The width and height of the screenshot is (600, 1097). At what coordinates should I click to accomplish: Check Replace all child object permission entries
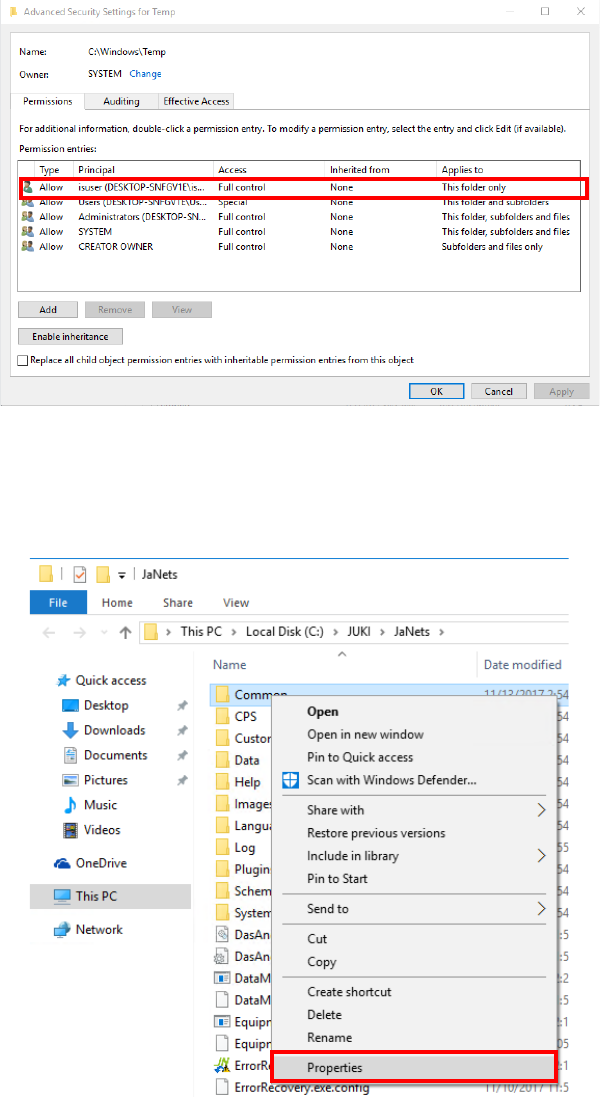coord(23,360)
